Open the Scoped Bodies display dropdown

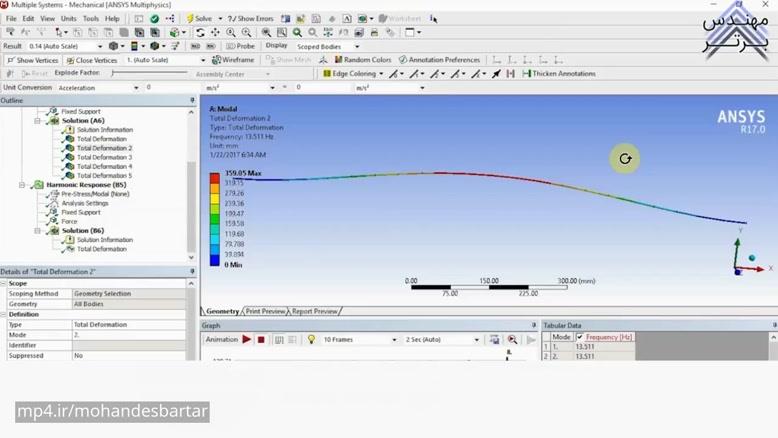coord(357,47)
